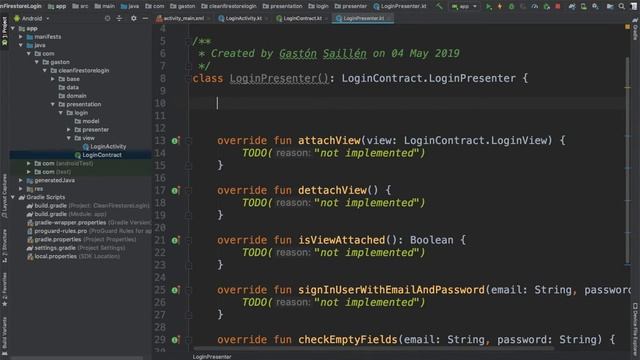
Task: Open the settings.gradle file
Action: [76, 248]
